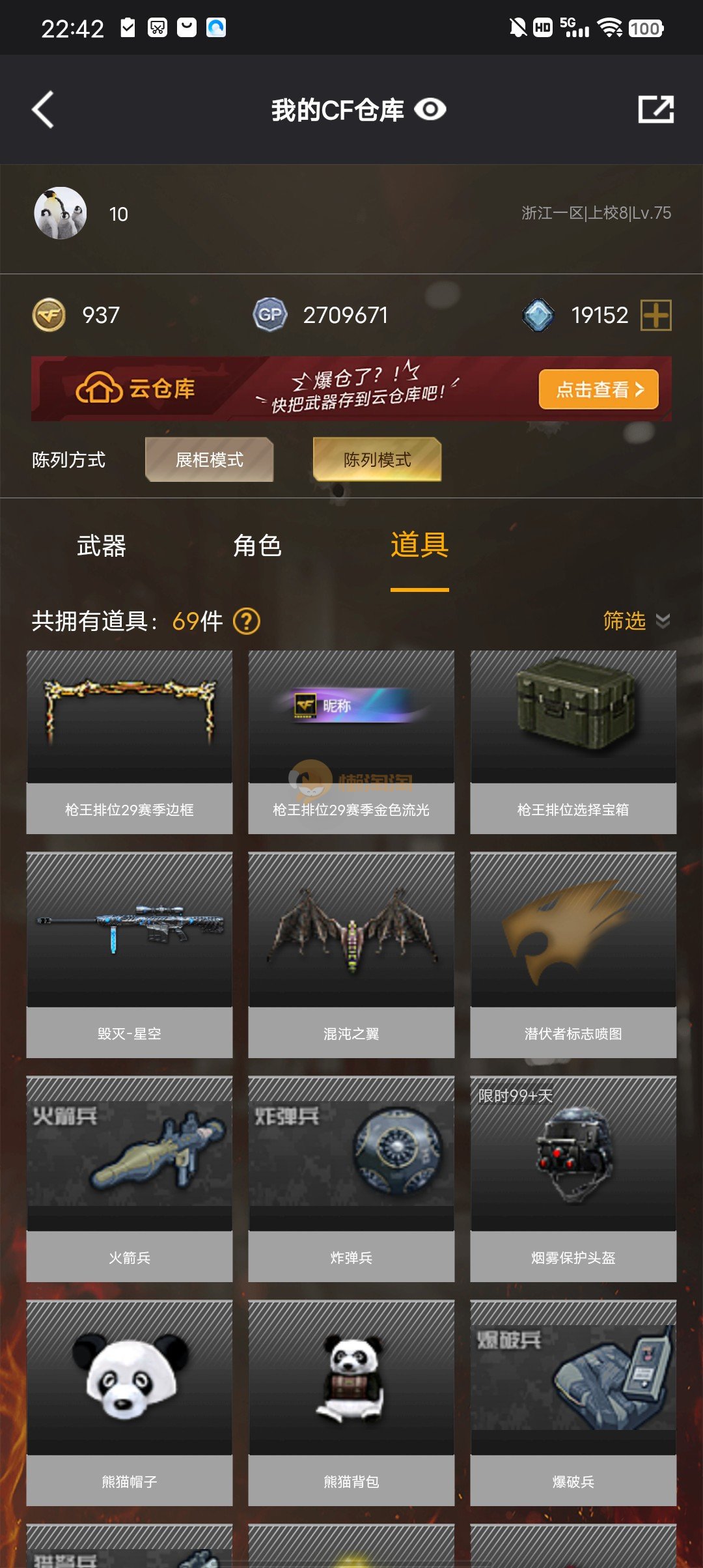Tap the penguin profile avatar
This screenshot has height=1568, width=703.
coord(61,213)
